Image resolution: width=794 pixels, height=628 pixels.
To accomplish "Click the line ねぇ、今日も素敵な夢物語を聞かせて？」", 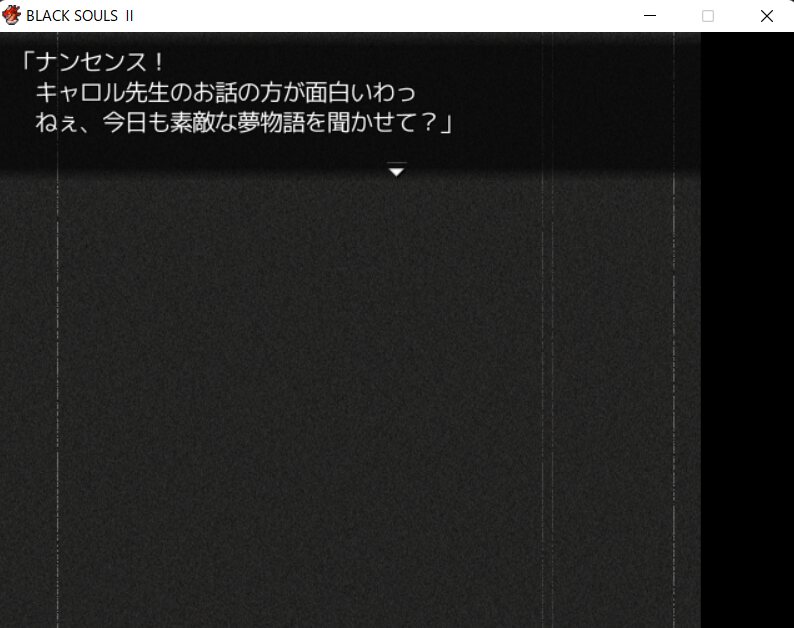I will click(244, 123).
